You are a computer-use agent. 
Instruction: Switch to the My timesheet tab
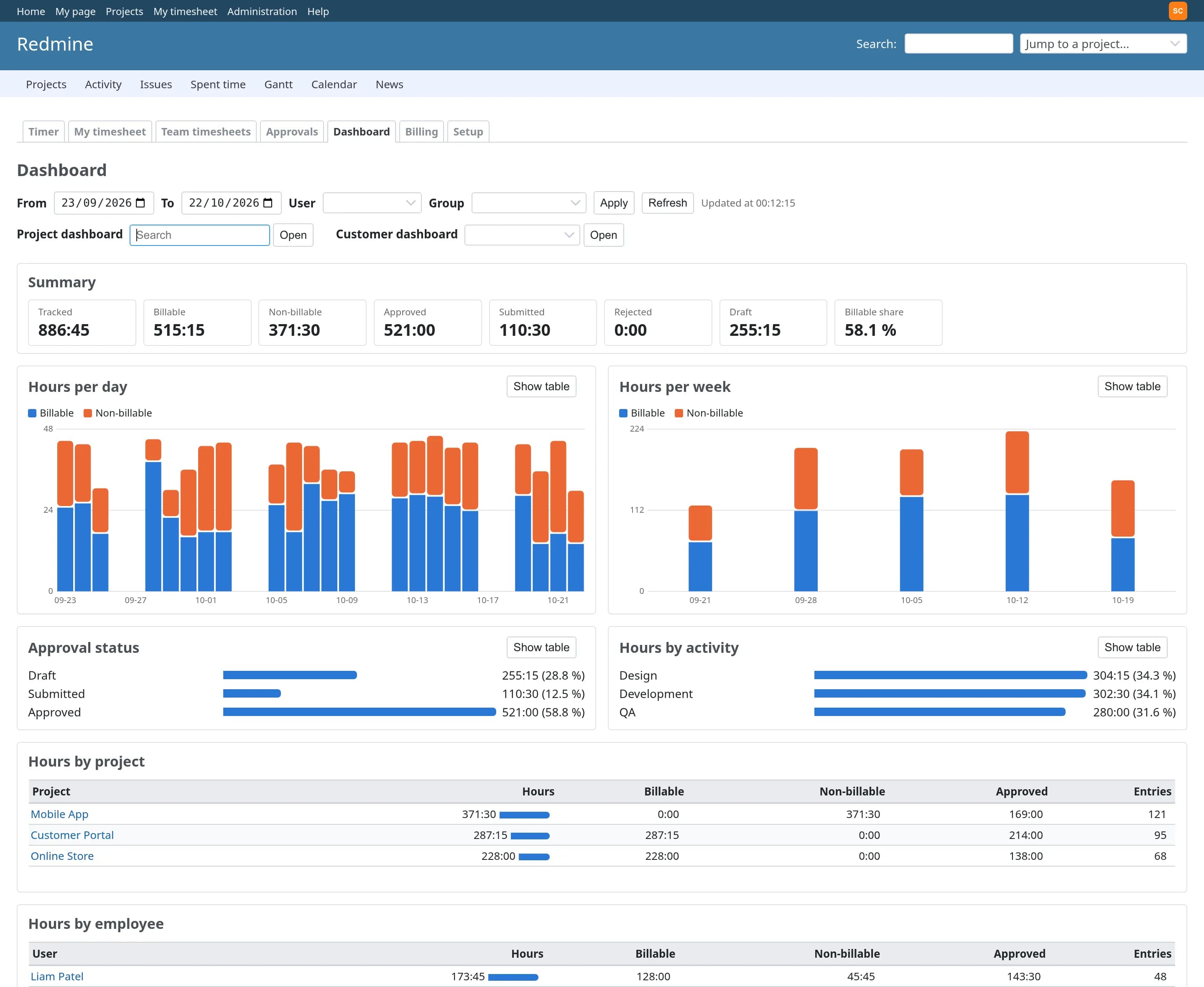click(x=110, y=131)
